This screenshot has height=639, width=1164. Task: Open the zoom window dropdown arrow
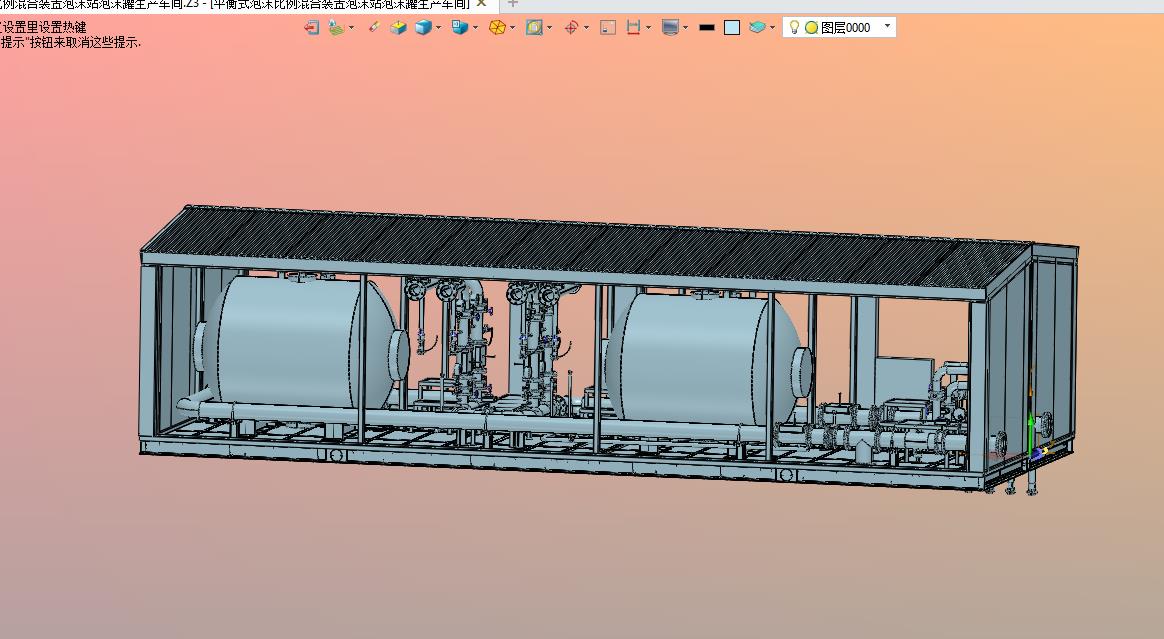coord(549,28)
